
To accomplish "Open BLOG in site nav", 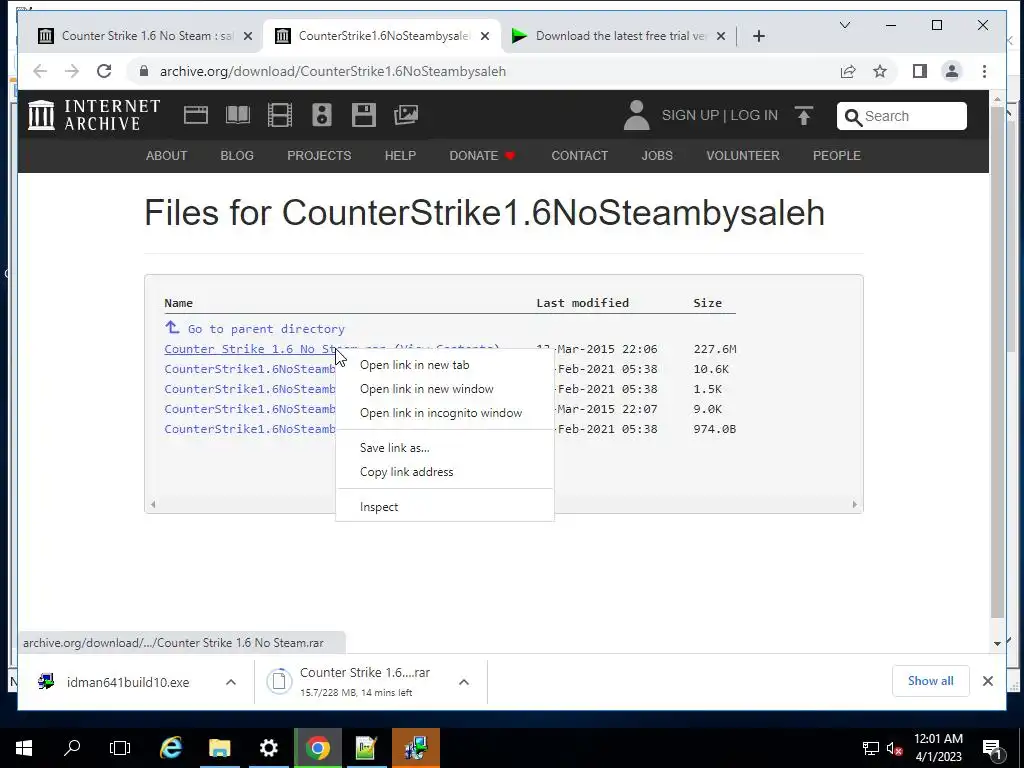I will pyautogui.click(x=236, y=155).
